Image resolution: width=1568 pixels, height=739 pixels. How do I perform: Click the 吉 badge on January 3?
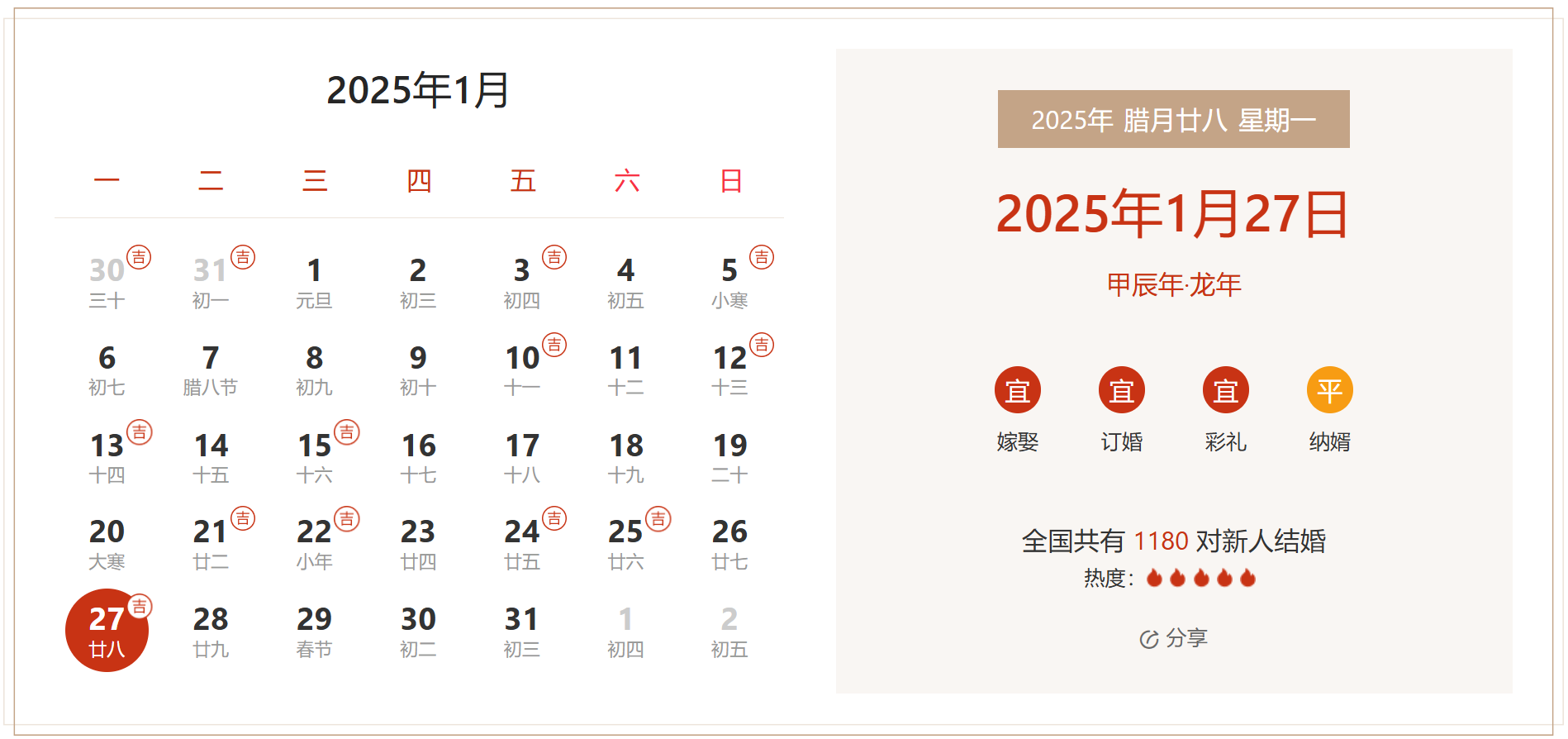click(x=554, y=257)
